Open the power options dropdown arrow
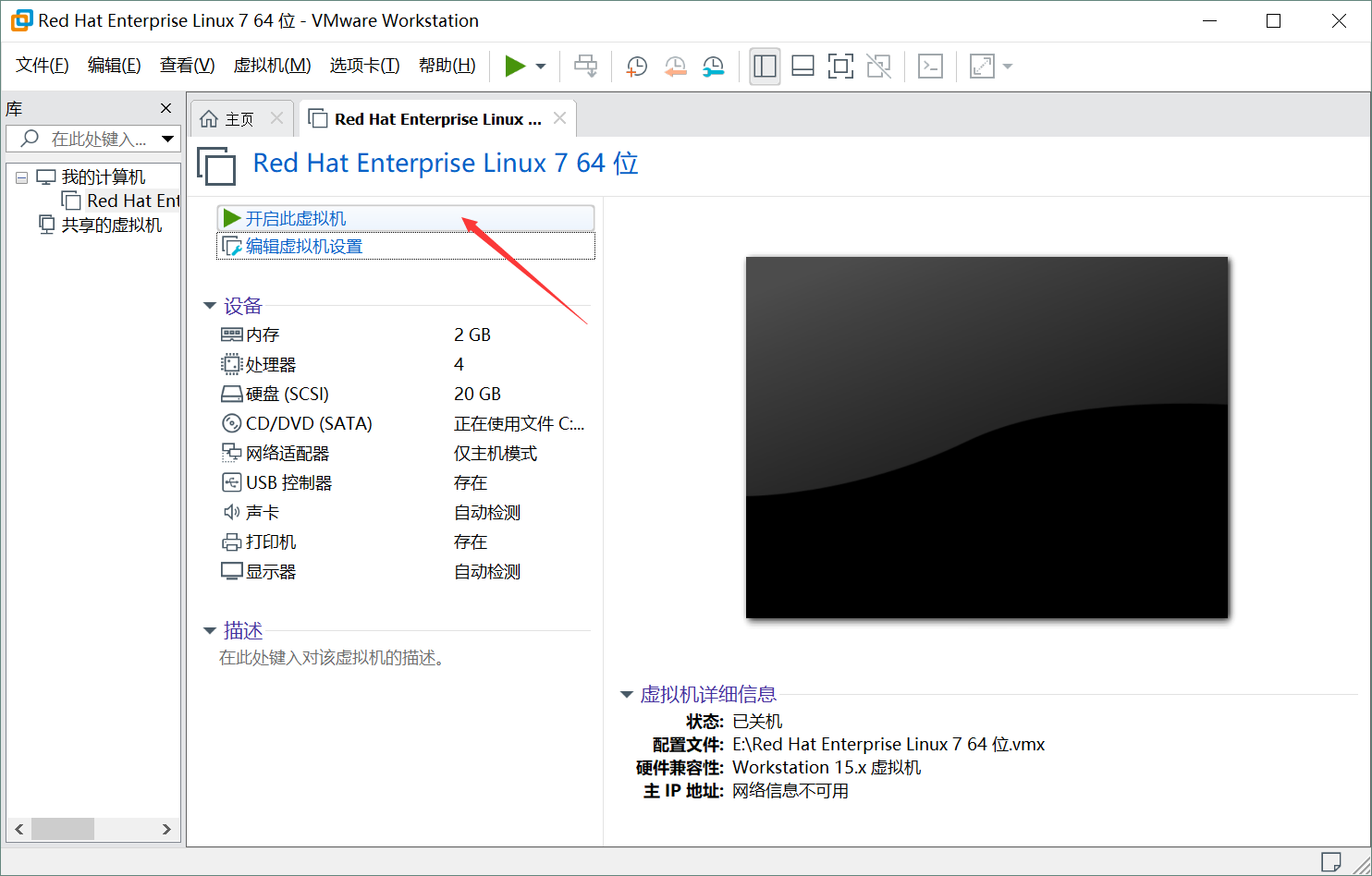The height and width of the screenshot is (876, 1372). pos(541,67)
